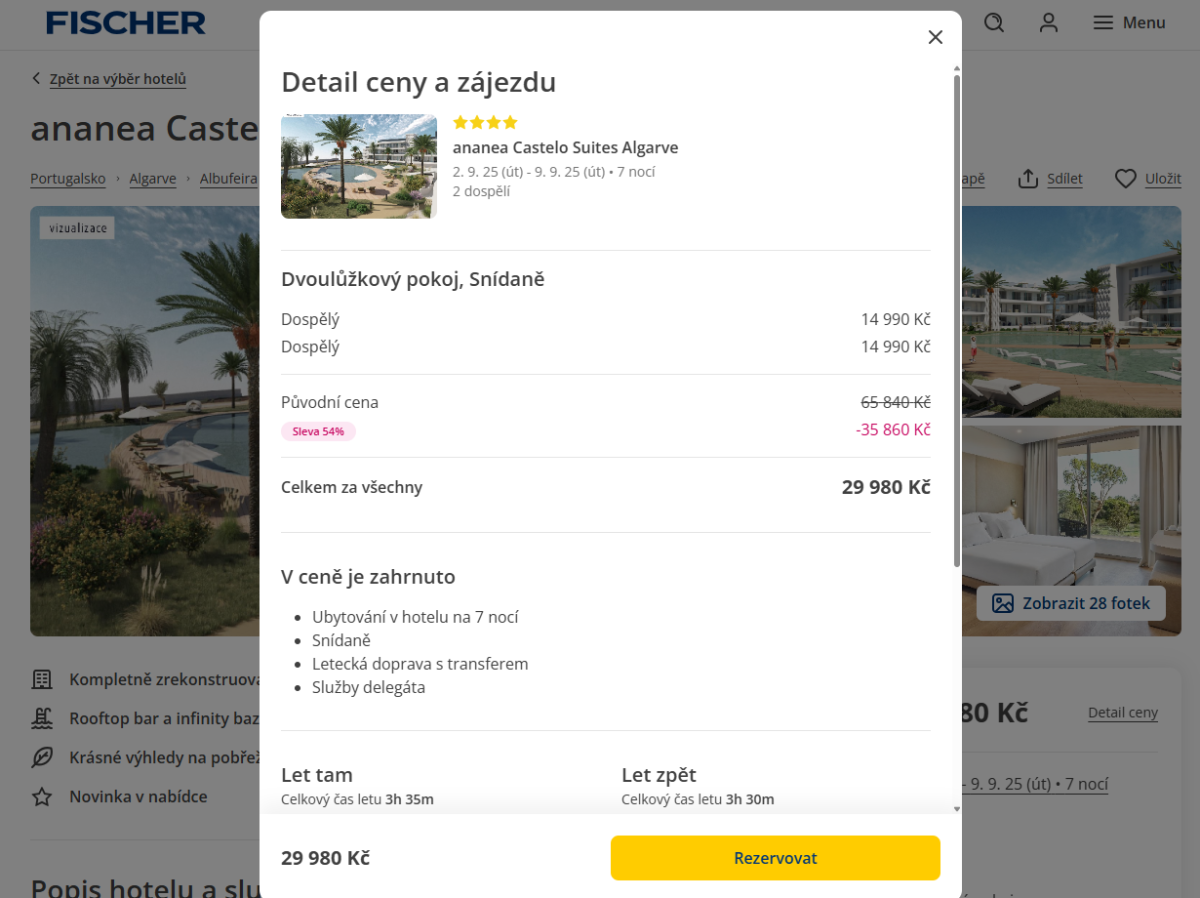The height and width of the screenshot is (898, 1200).
Task: Click the gallery image icon
Action: (x=1002, y=603)
